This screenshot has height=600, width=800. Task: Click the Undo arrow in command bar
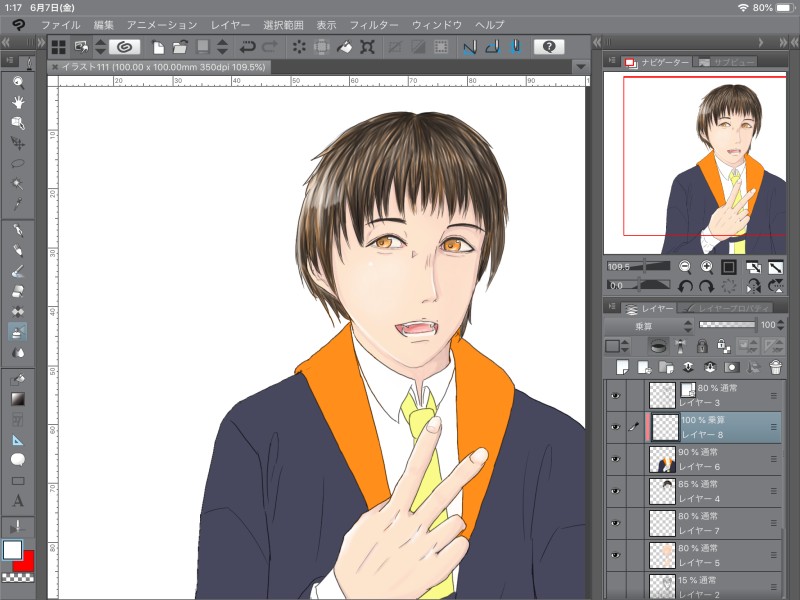point(247,47)
